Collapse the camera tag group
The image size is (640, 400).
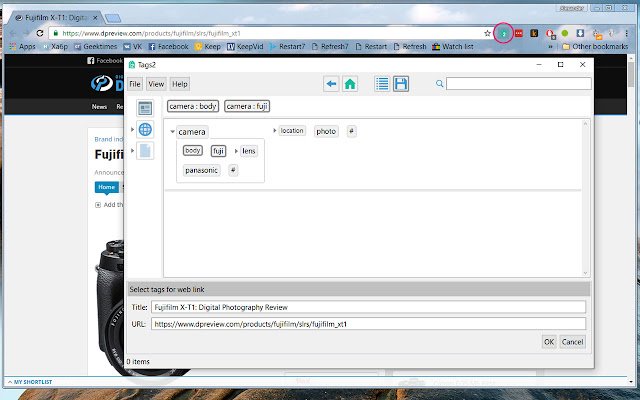[x=173, y=132]
